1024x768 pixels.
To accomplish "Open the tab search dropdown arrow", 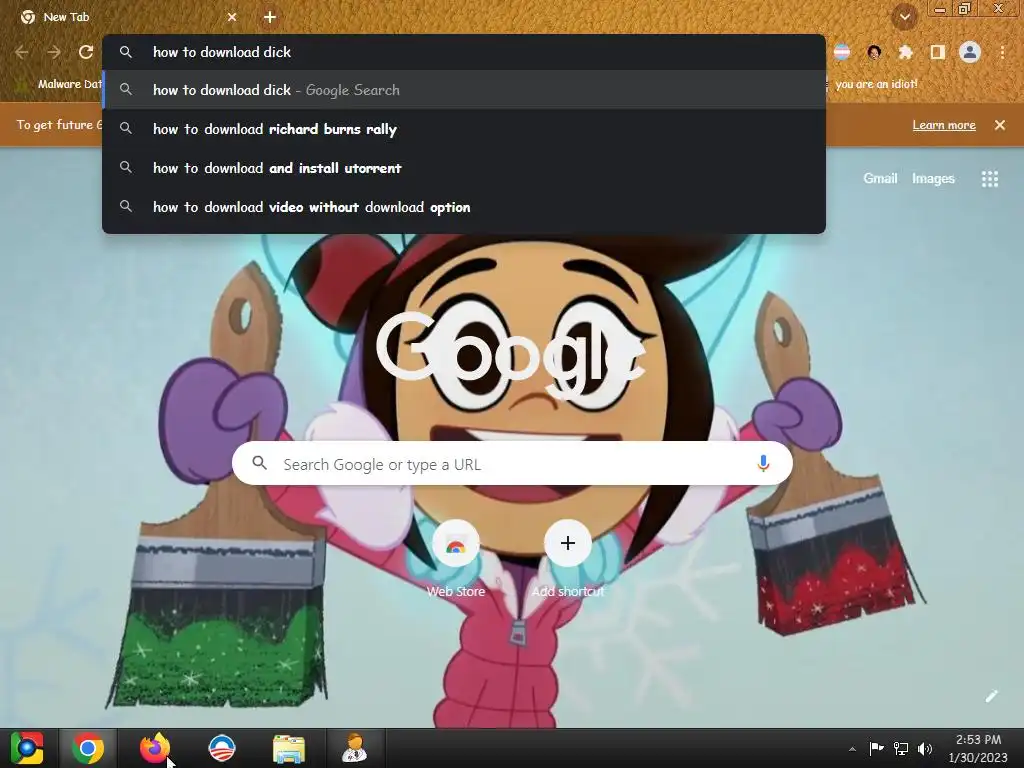I will [x=905, y=17].
